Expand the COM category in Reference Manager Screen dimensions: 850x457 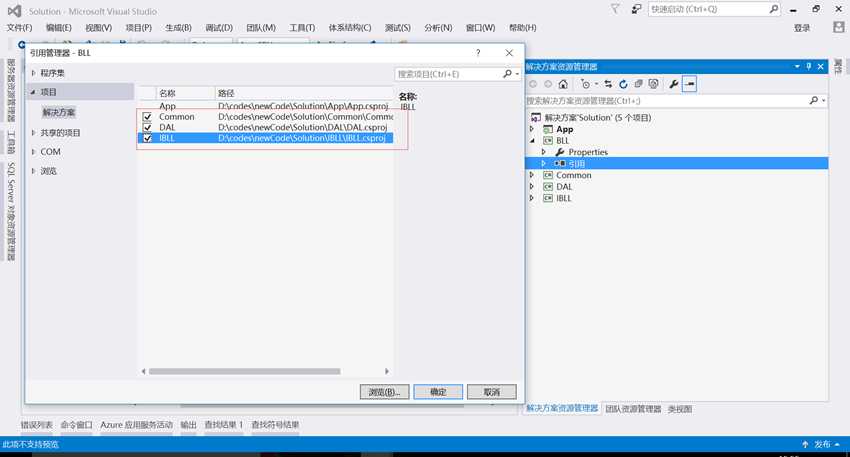coord(33,152)
